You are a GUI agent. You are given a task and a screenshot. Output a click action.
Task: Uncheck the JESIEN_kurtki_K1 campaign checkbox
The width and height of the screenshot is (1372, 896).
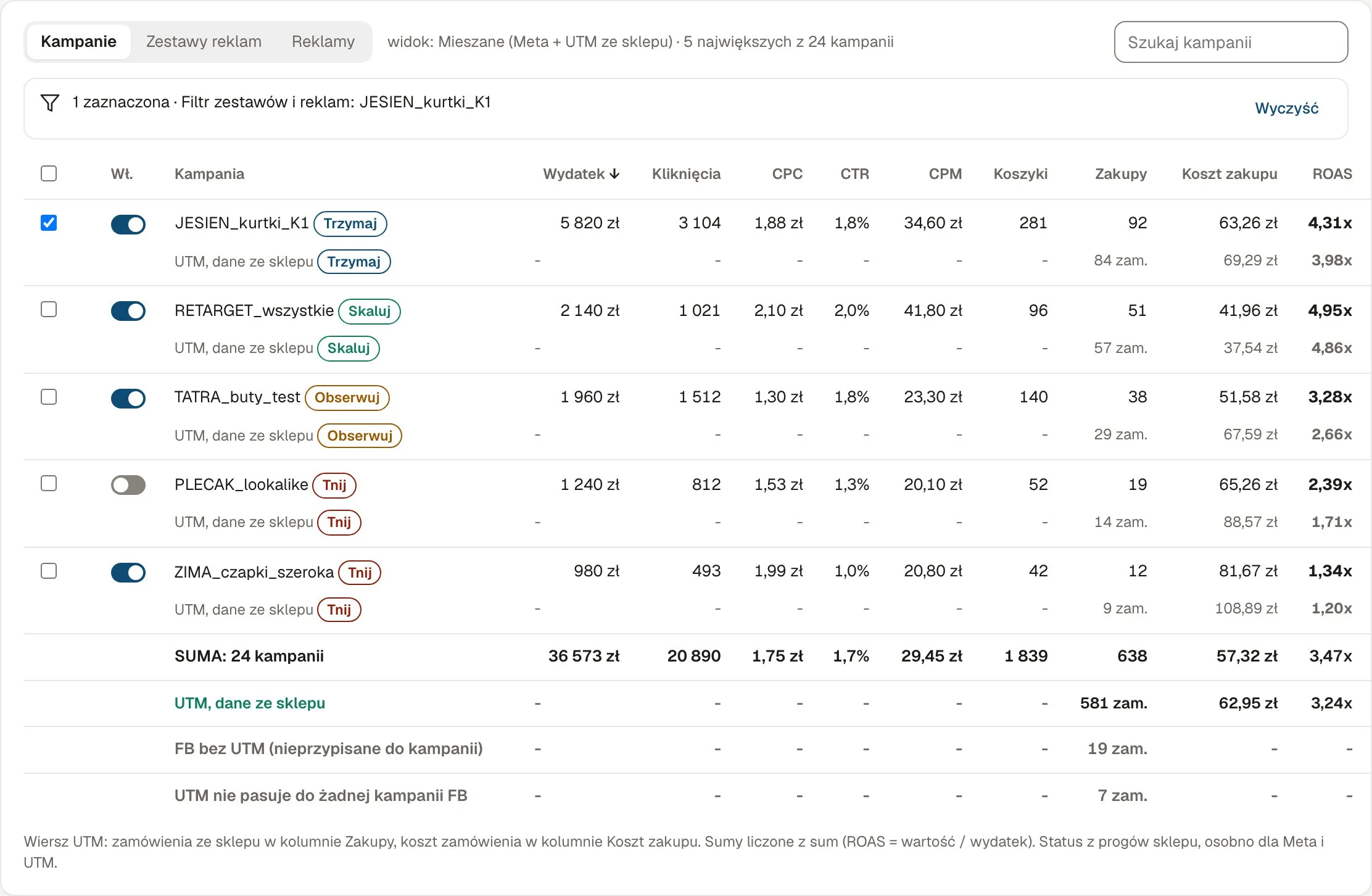(49, 223)
